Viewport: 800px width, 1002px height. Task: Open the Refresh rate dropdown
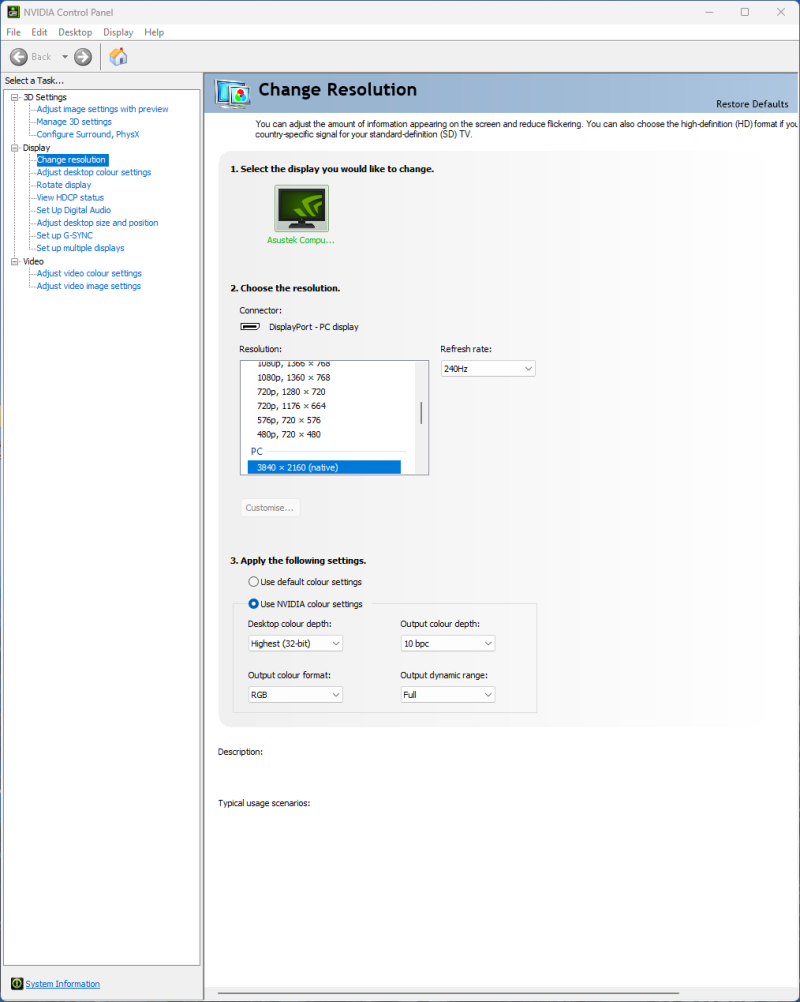click(x=488, y=369)
